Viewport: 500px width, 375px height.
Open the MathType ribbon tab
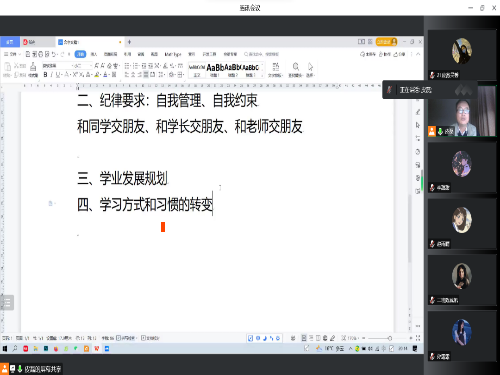[x=173, y=54]
